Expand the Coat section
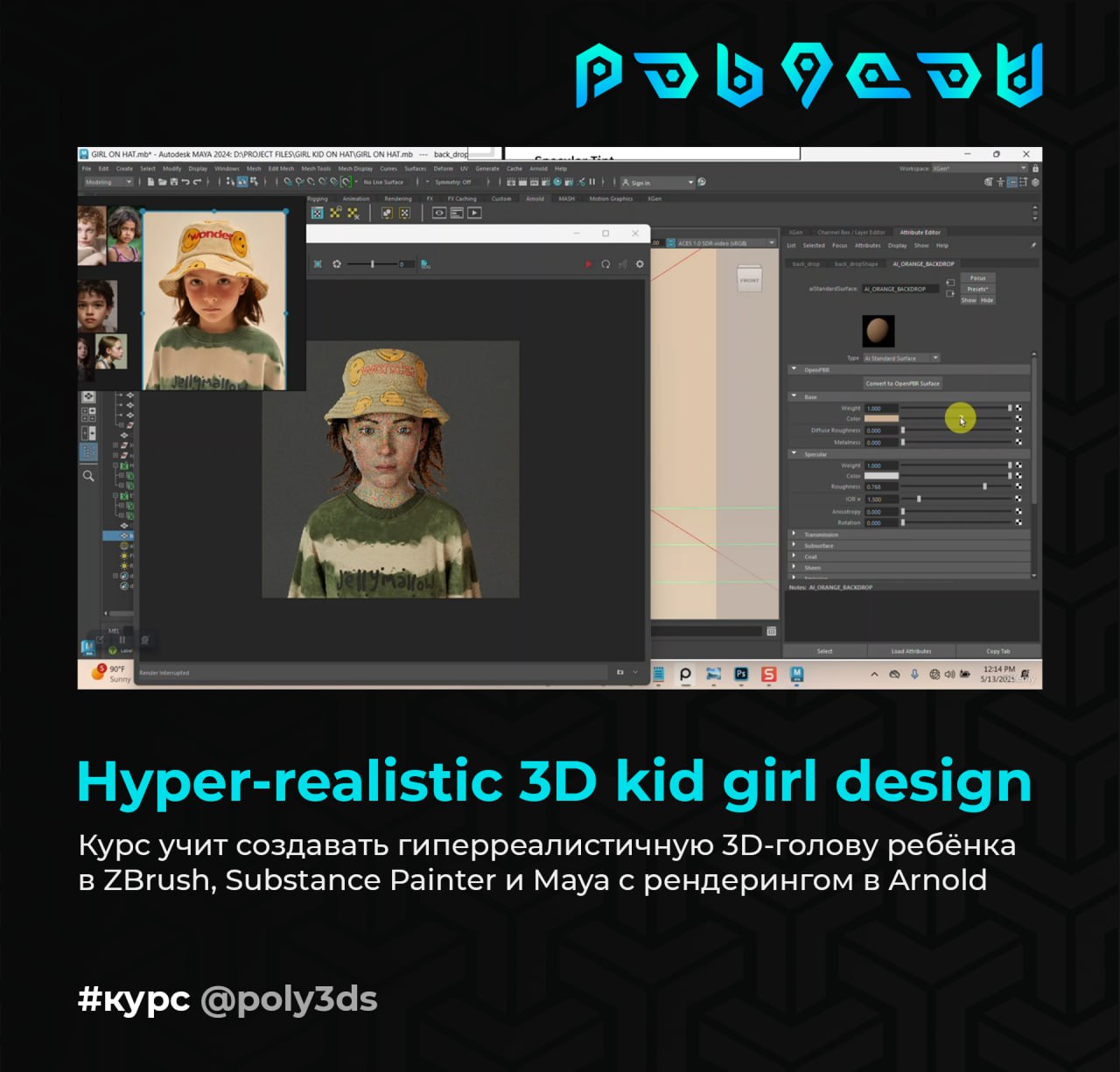The width and height of the screenshot is (1120, 1072). tap(794, 557)
